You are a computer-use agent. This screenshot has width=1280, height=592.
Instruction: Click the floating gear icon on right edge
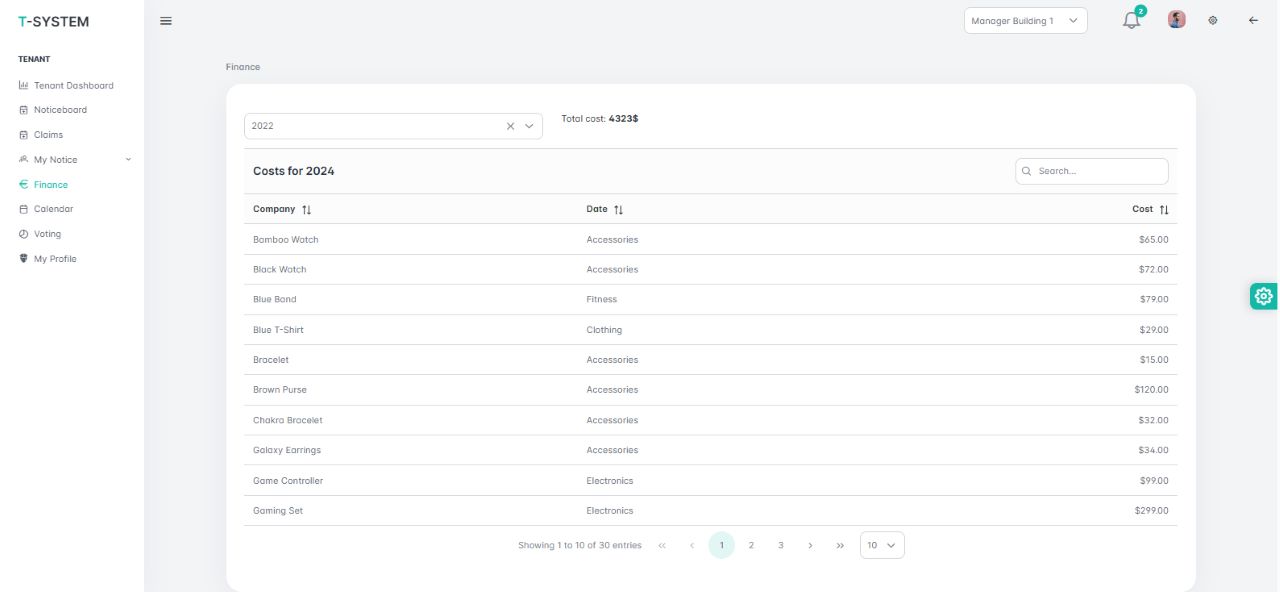pos(1263,296)
